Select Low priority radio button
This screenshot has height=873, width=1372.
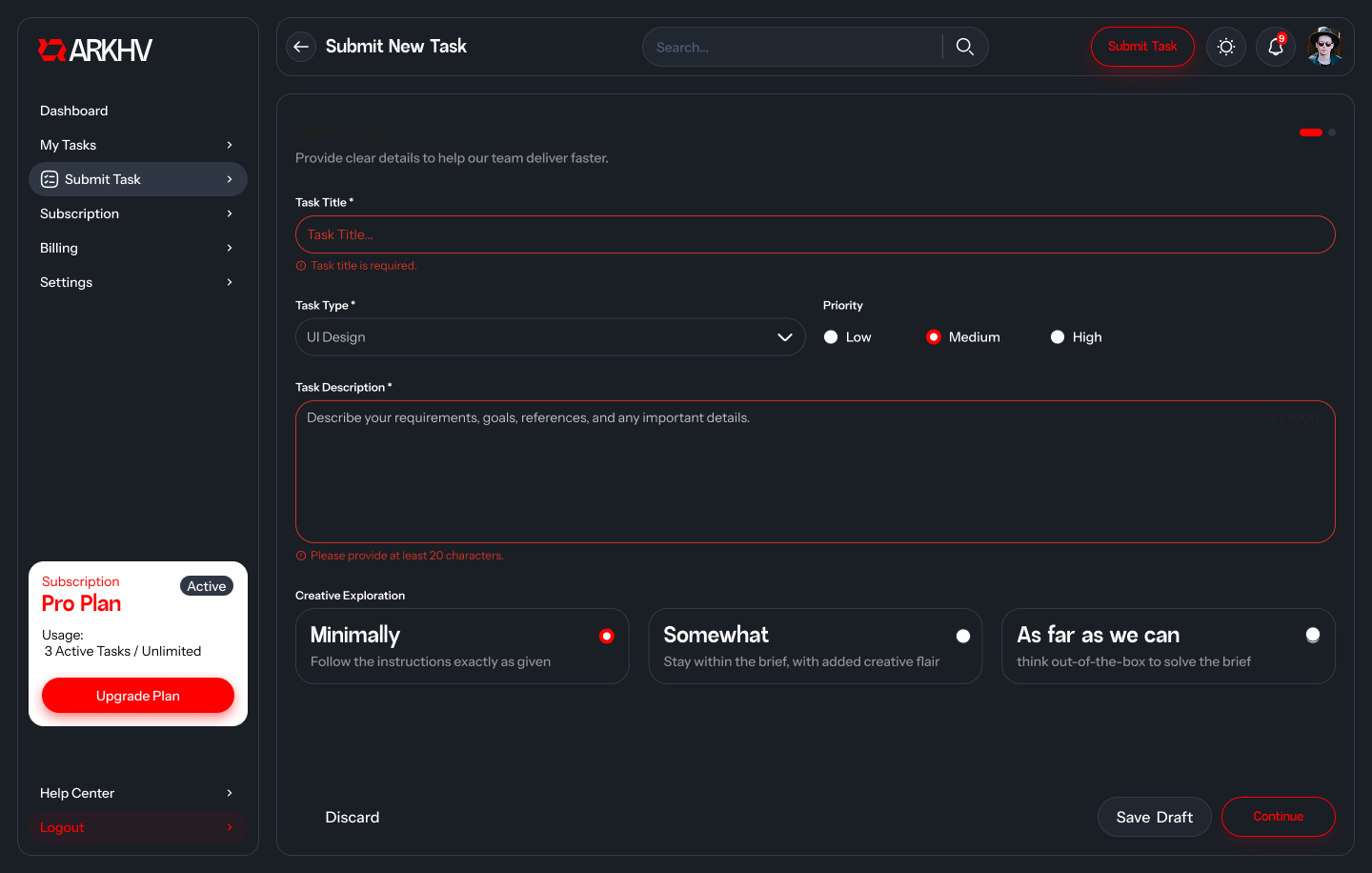pos(831,337)
